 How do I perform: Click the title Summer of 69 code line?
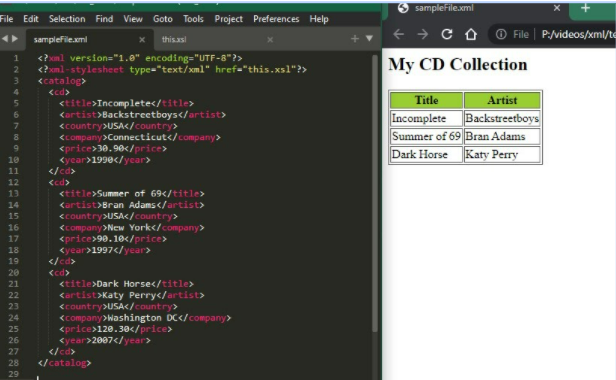(x=132, y=194)
